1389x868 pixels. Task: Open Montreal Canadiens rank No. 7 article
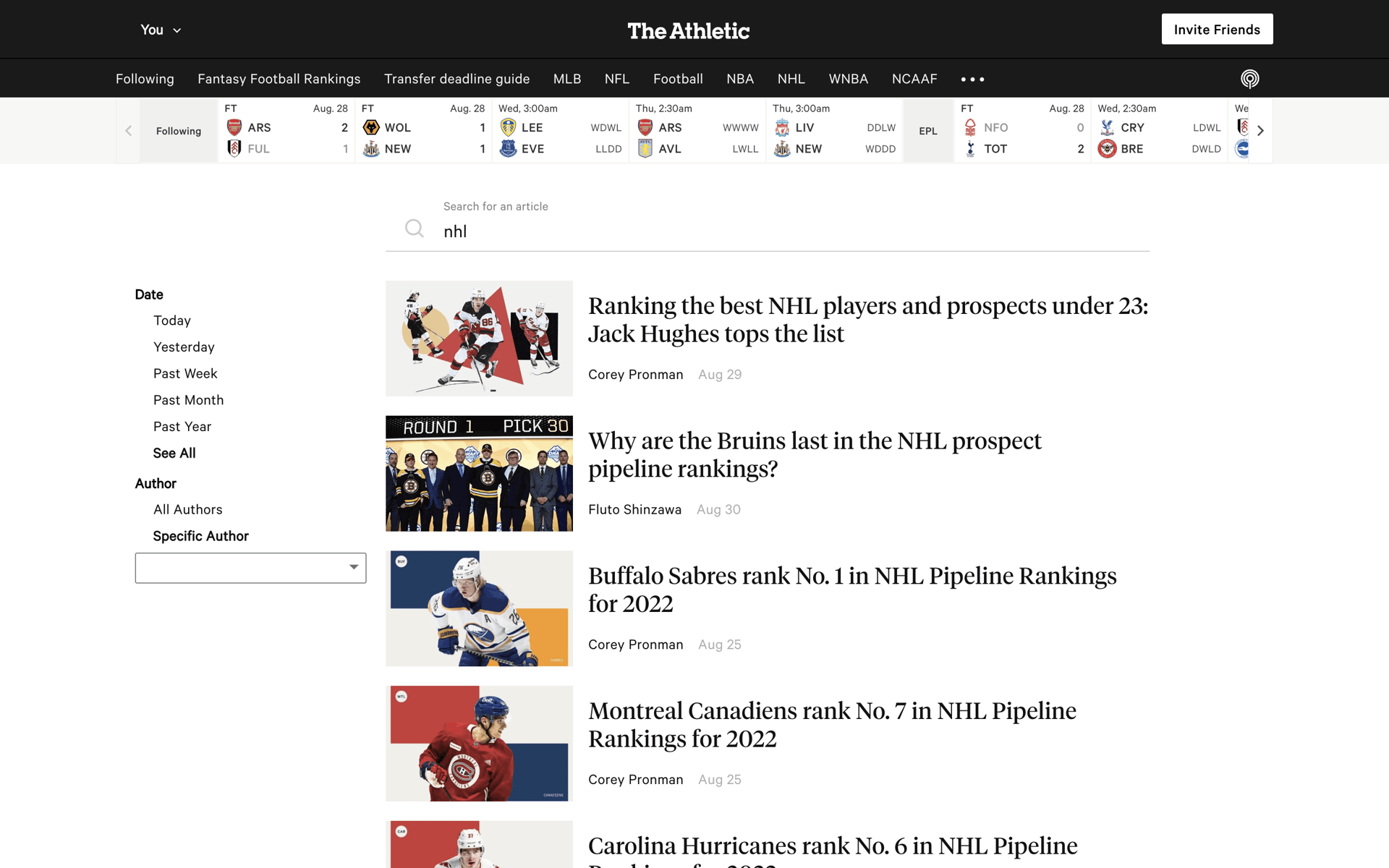tap(832, 725)
